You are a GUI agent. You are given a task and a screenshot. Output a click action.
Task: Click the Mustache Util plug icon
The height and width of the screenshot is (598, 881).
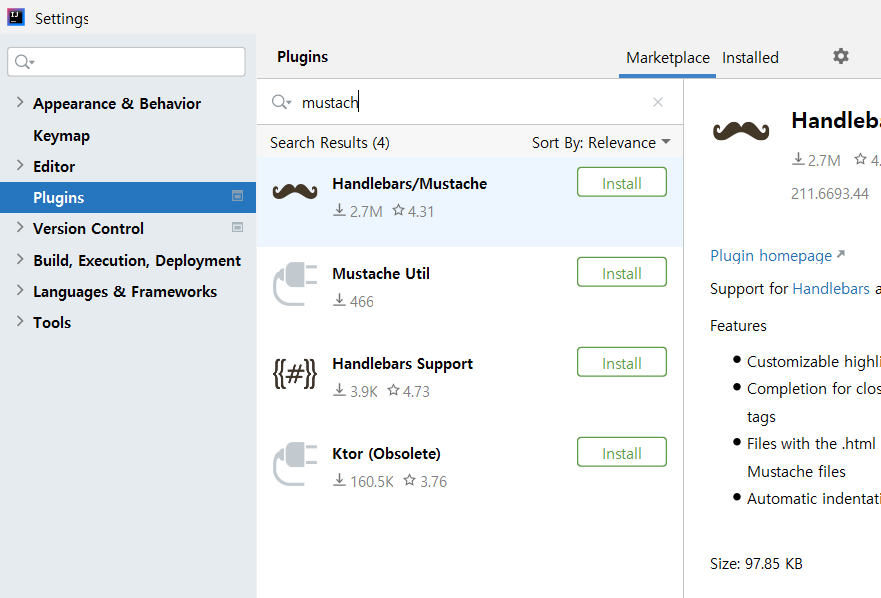[295, 284]
